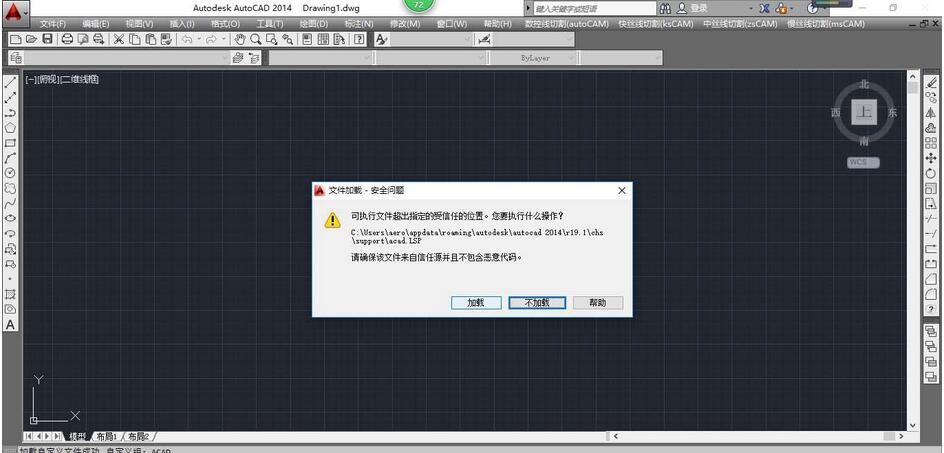Viewport: 944px width, 453px height.
Task: Click the Match Properties toolbar icon
Action: pos(166,39)
